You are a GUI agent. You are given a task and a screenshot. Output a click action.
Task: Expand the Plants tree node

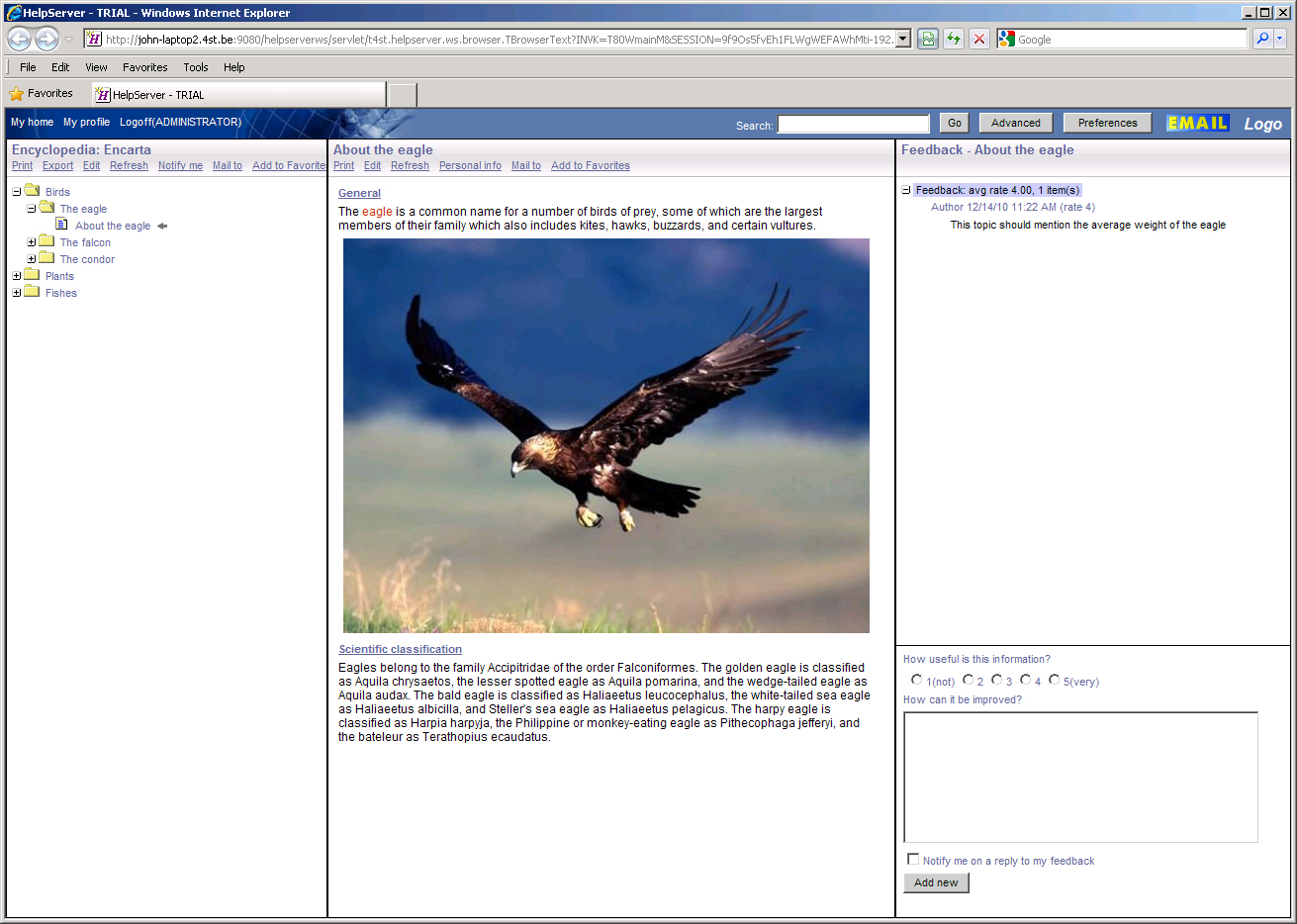(x=17, y=276)
